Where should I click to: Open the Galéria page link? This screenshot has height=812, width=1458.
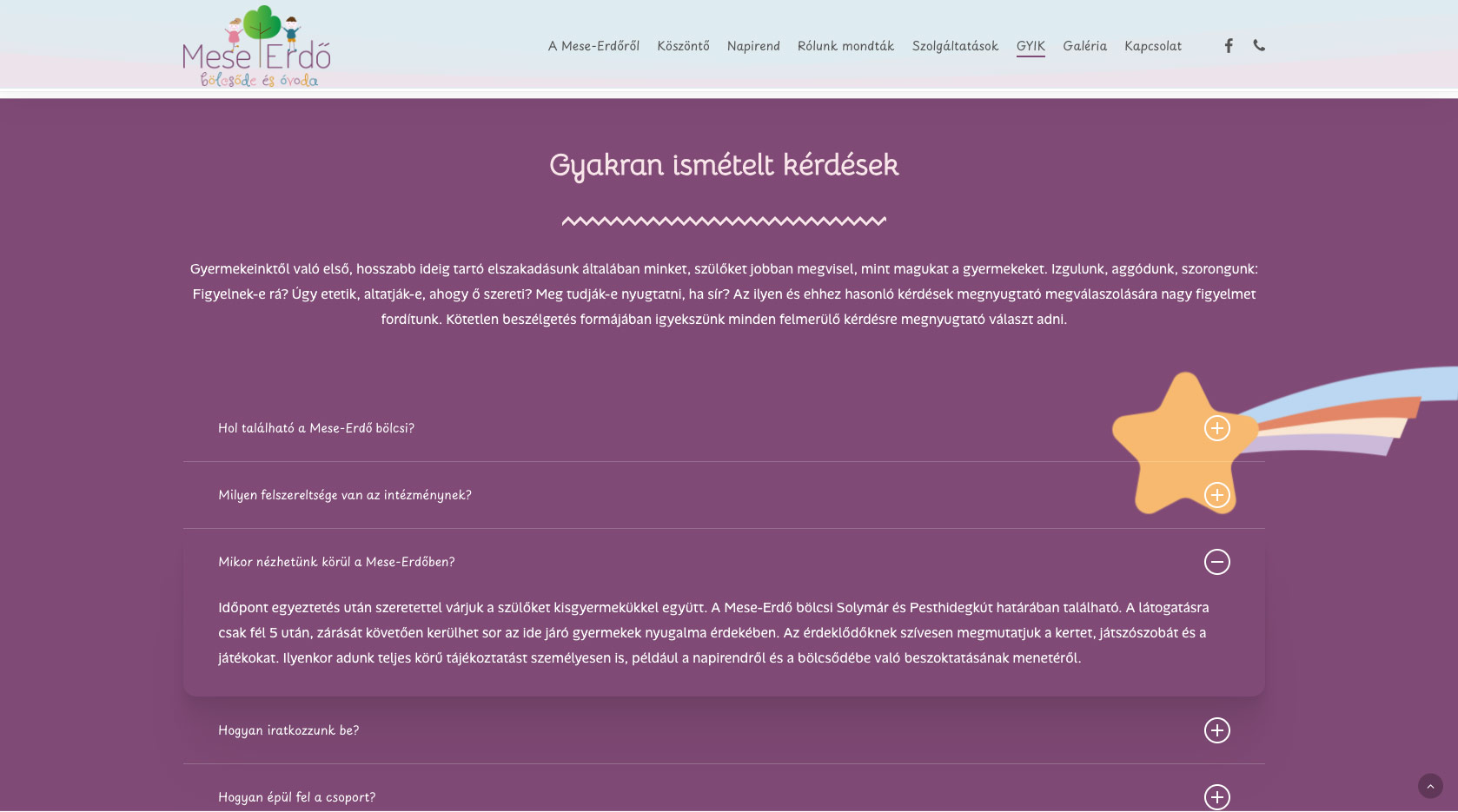[x=1084, y=46]
